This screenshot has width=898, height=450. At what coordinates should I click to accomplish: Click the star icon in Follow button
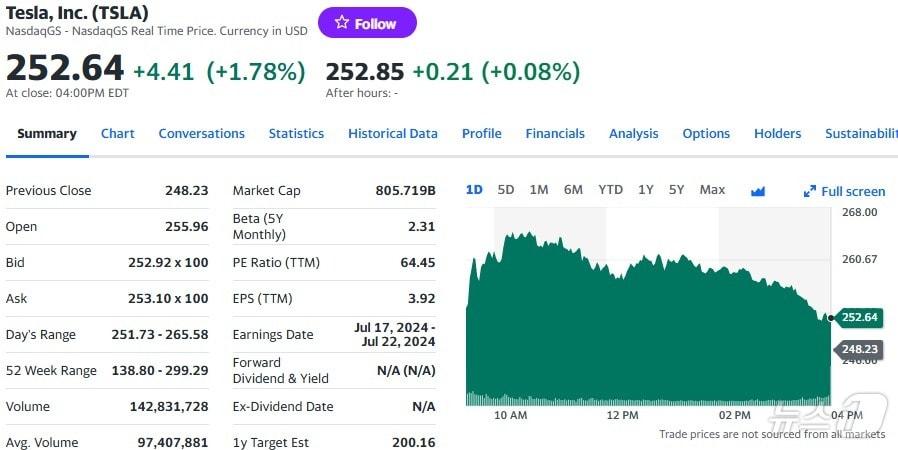click(342, 23)
